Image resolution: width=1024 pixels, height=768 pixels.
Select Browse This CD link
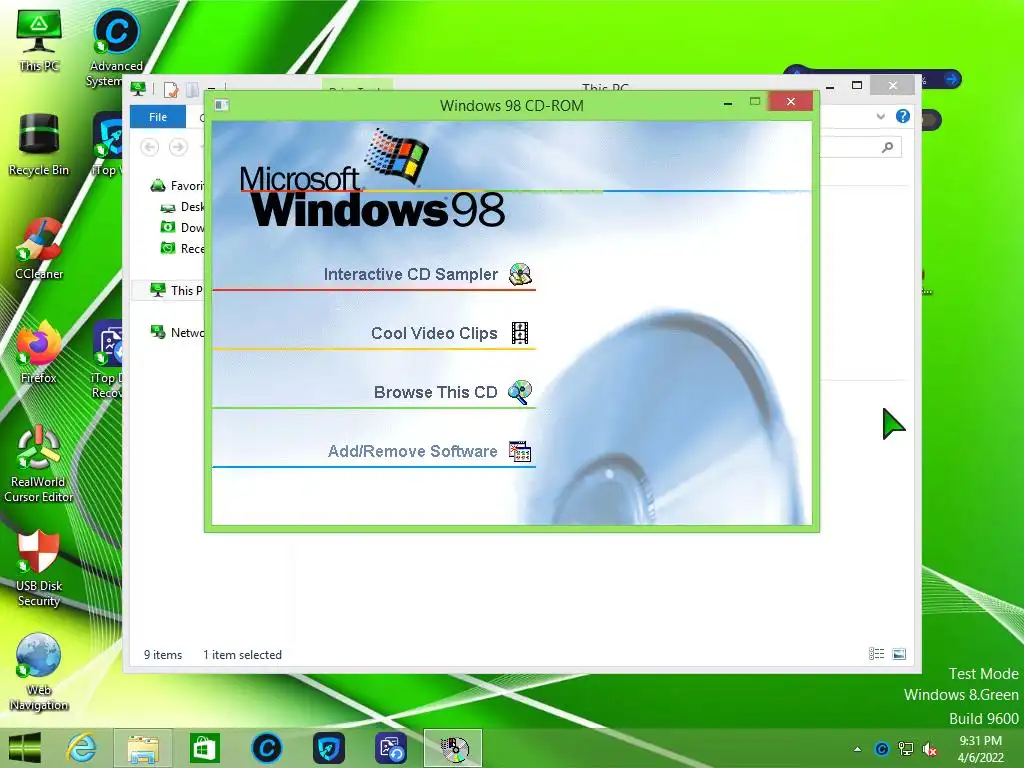[x=436, y=392]
